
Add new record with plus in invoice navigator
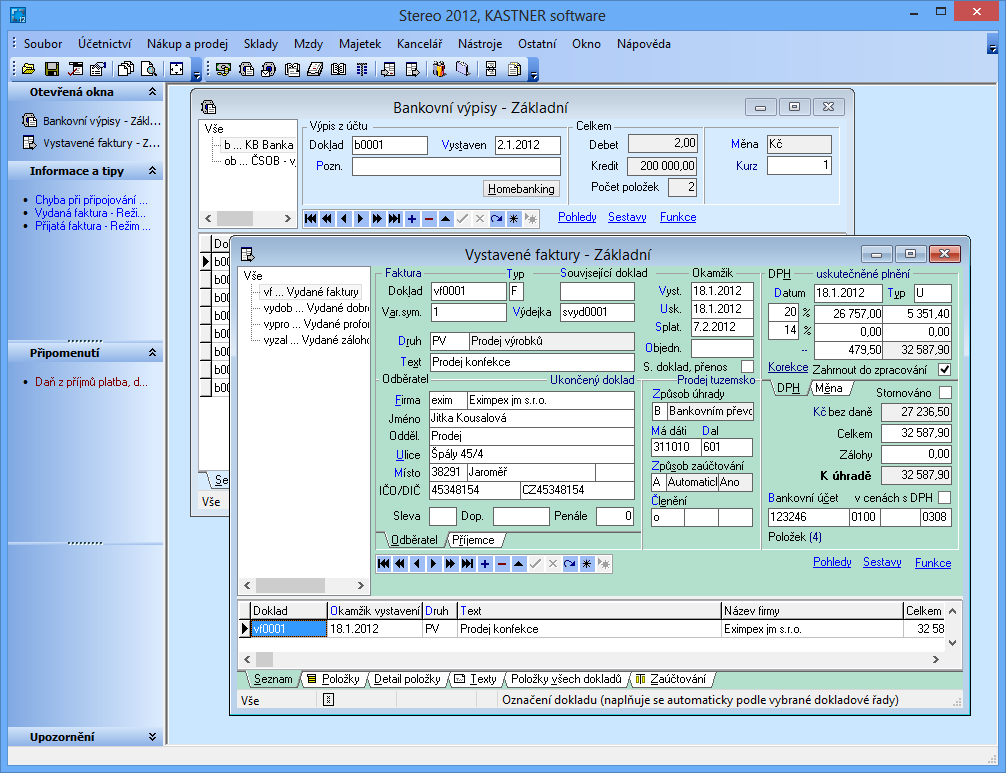click(485, 564)
